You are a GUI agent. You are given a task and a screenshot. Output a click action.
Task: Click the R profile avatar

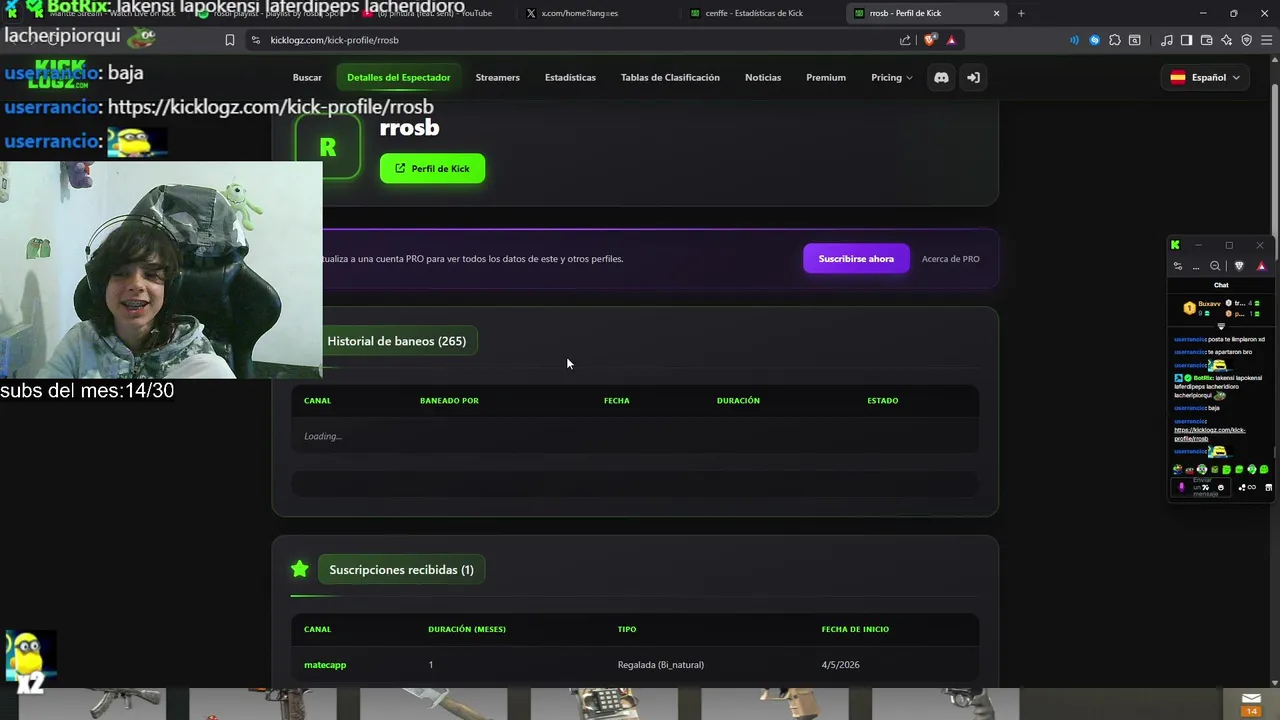[328, 147]
